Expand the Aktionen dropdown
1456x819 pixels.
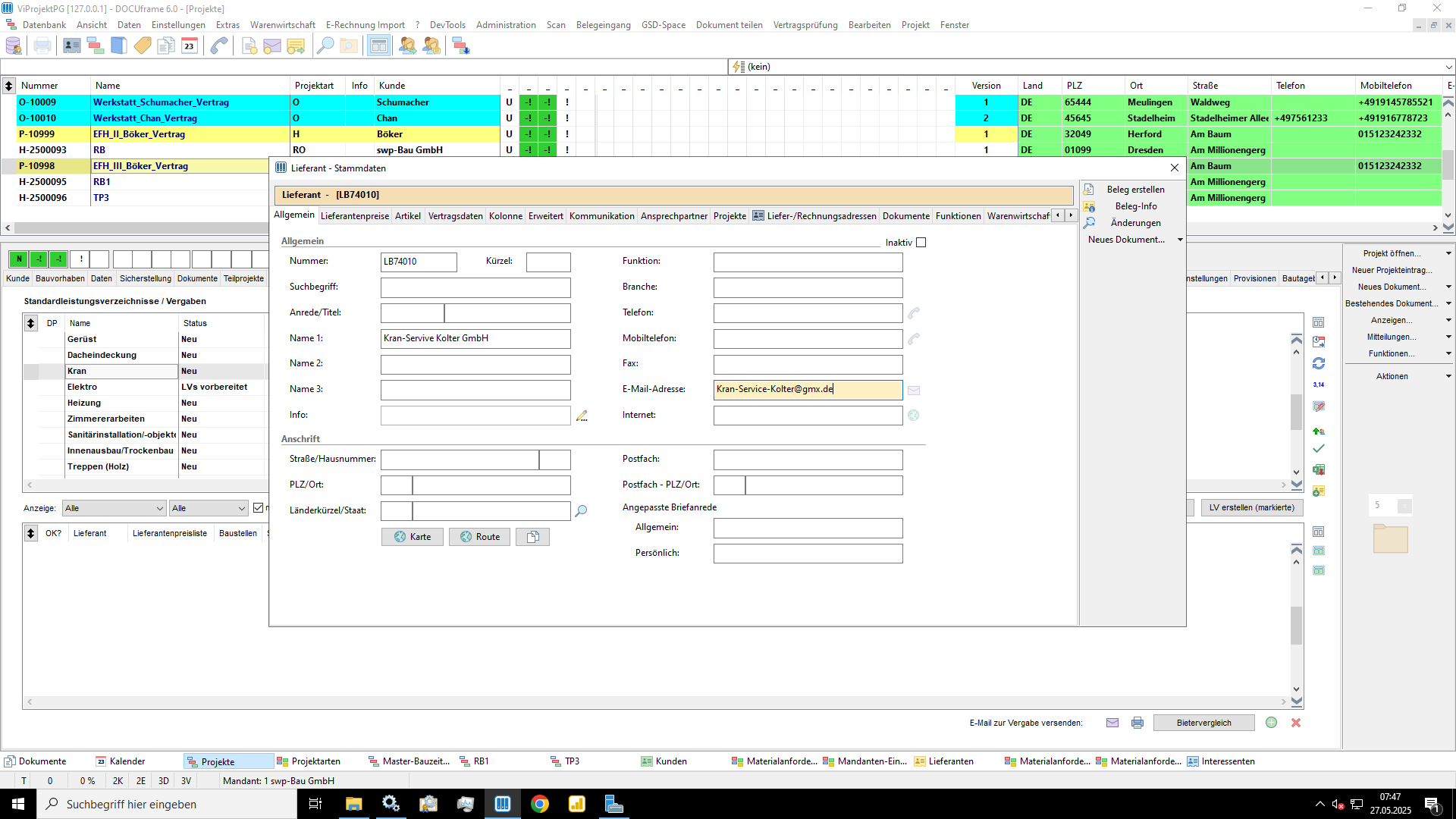[1448, 376]
